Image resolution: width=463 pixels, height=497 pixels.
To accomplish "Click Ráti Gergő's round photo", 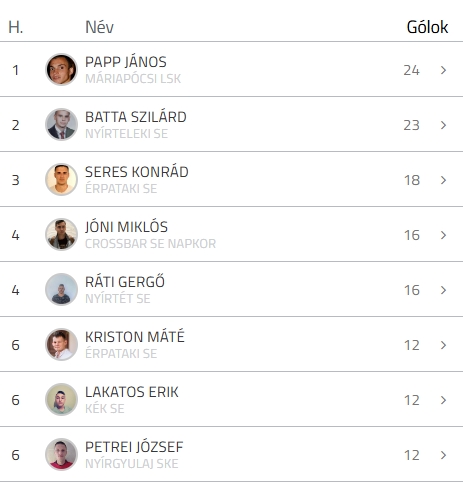I will click(x=61, y=289).
